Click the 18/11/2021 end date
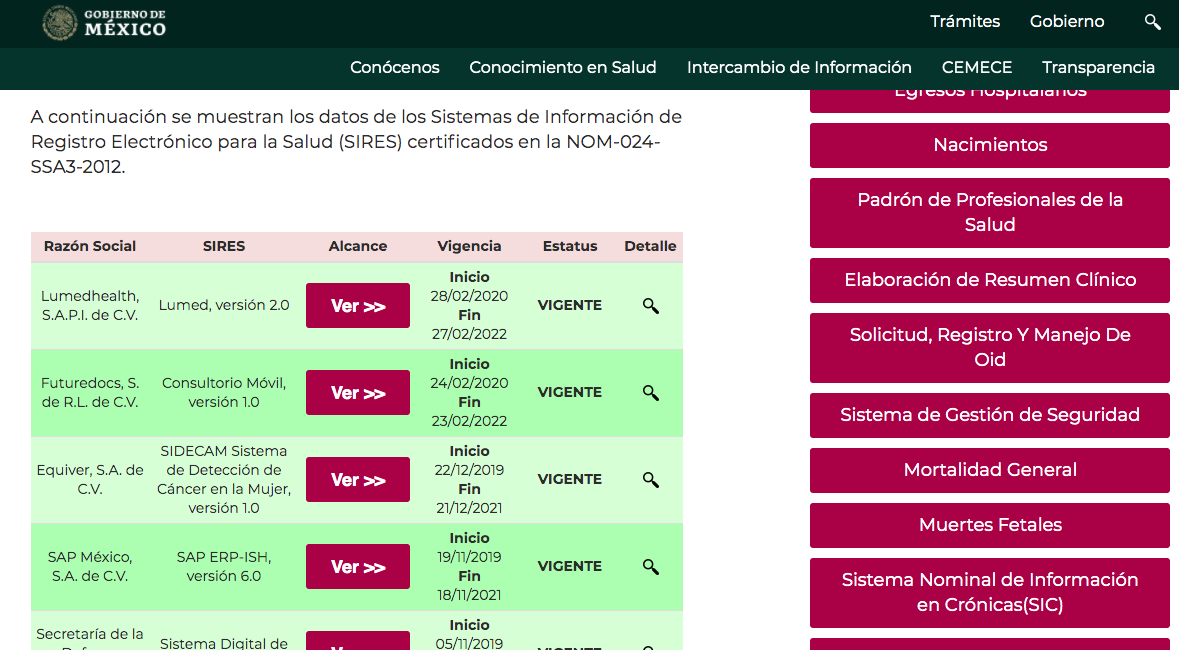Image resolution: width=1179 pixels, height=650 pixels. click(x=469, y=595)
